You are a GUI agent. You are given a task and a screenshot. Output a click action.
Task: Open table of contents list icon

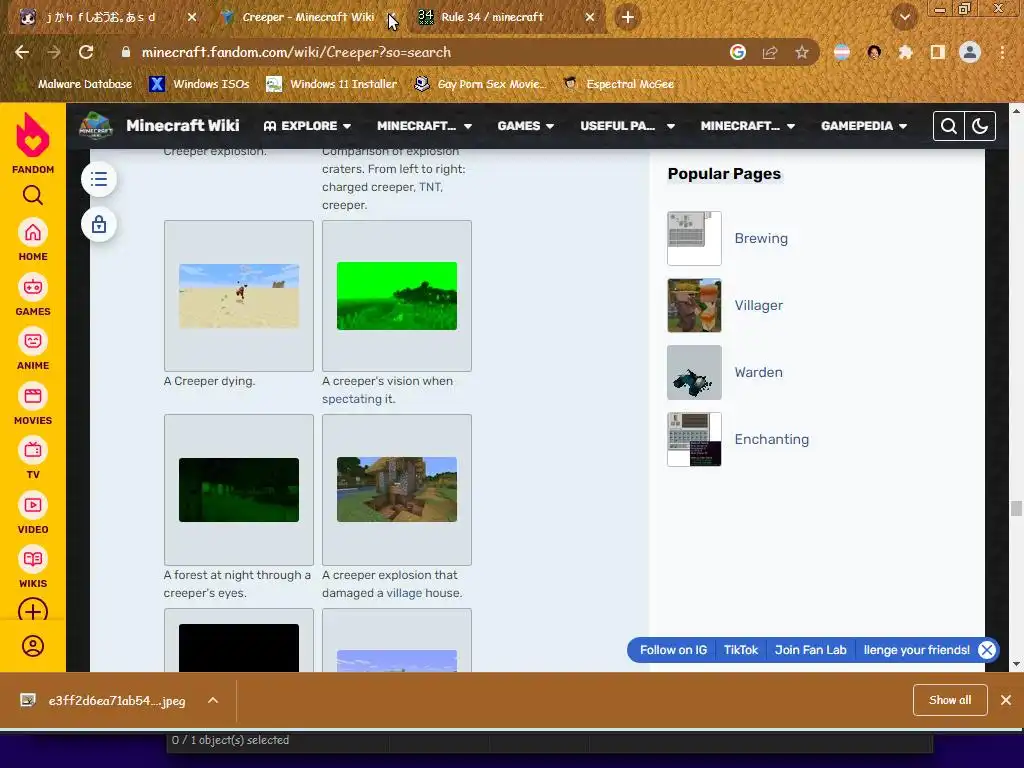click(99, 179)
